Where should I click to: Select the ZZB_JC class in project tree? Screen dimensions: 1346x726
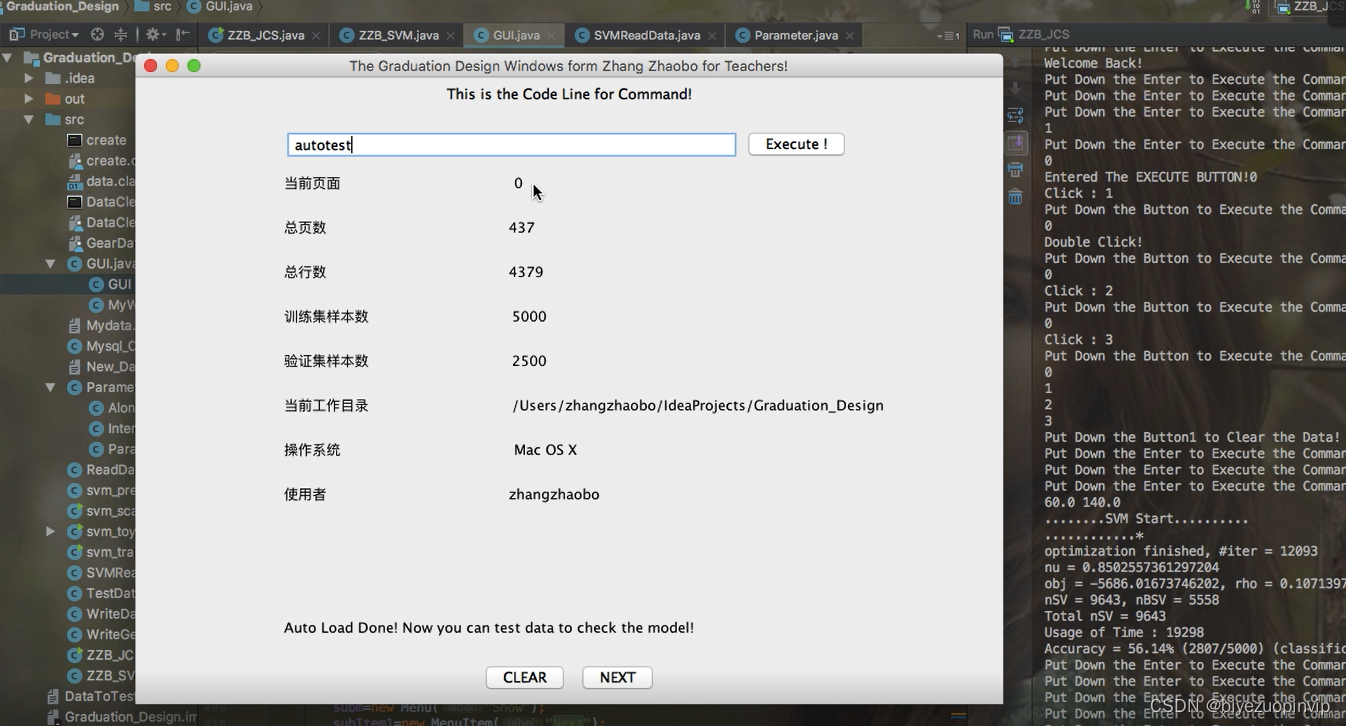coord(101,655)
